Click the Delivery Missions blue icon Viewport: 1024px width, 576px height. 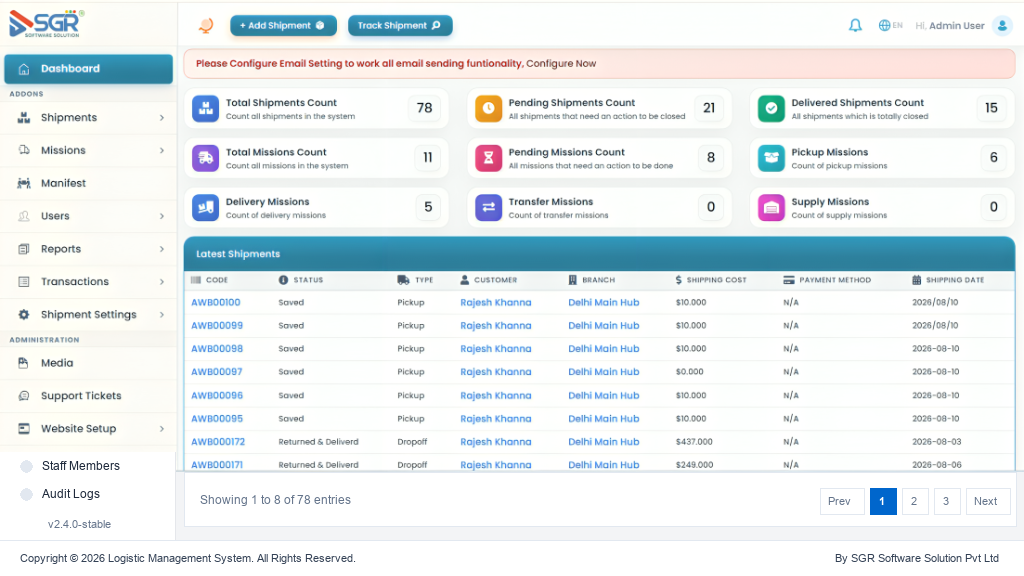tap(206, 208)
